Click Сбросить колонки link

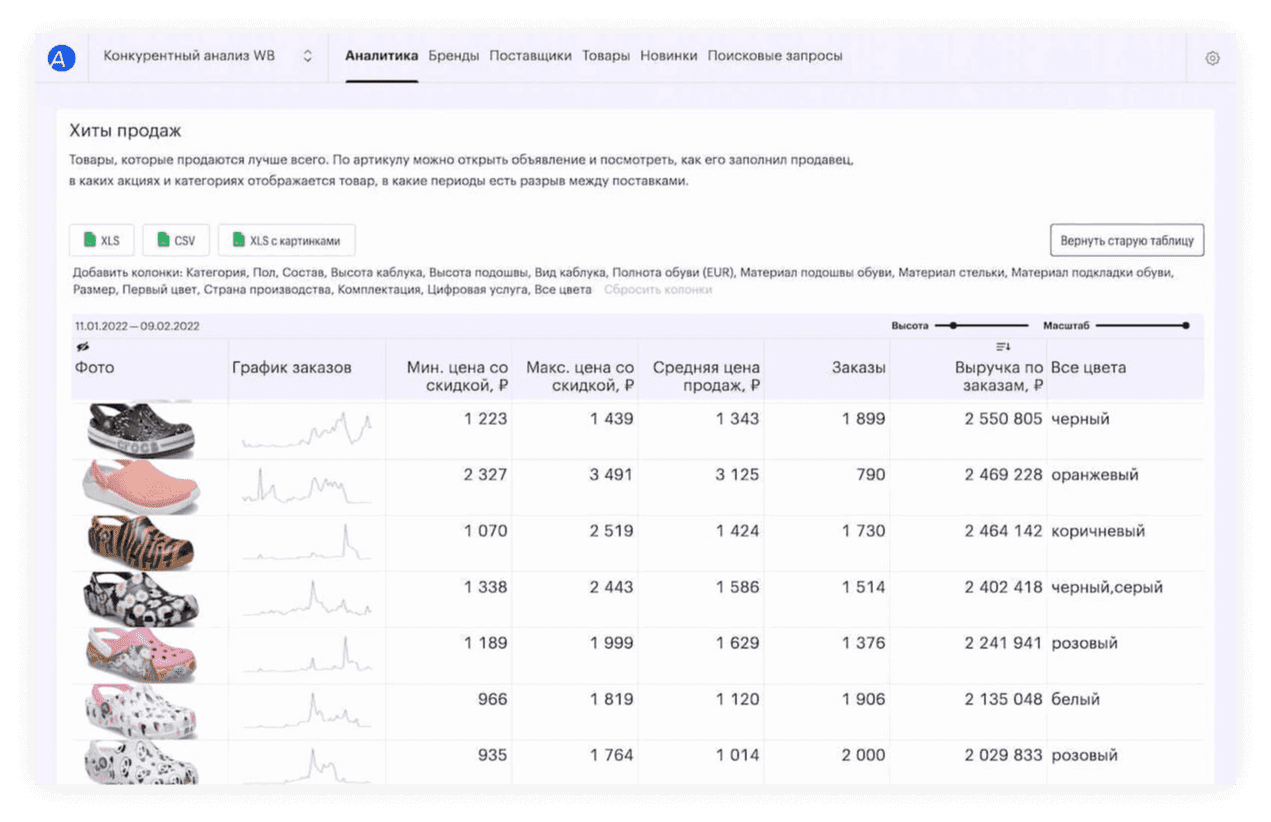658,290
